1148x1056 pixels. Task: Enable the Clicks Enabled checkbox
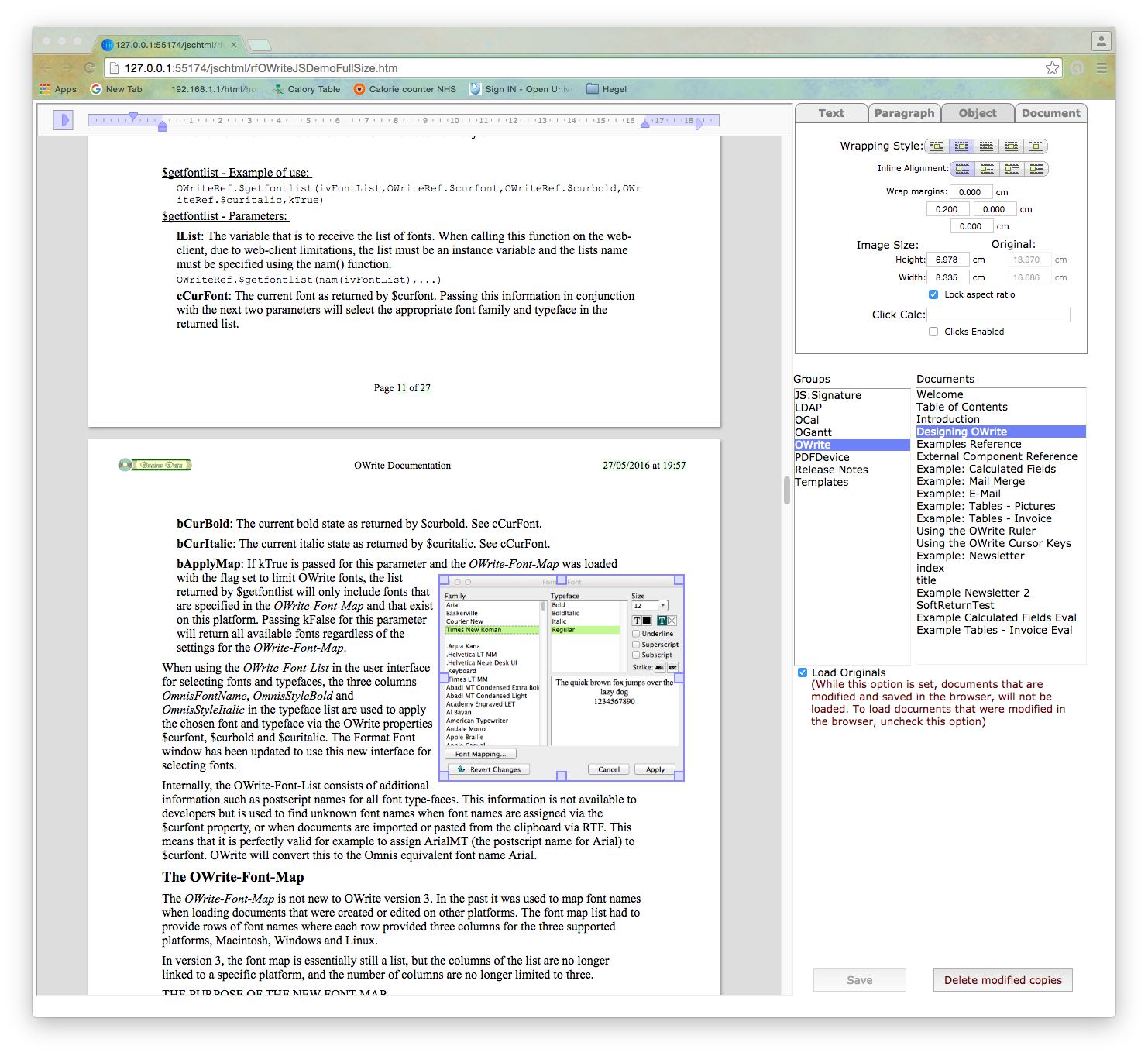tap(933, 332)
